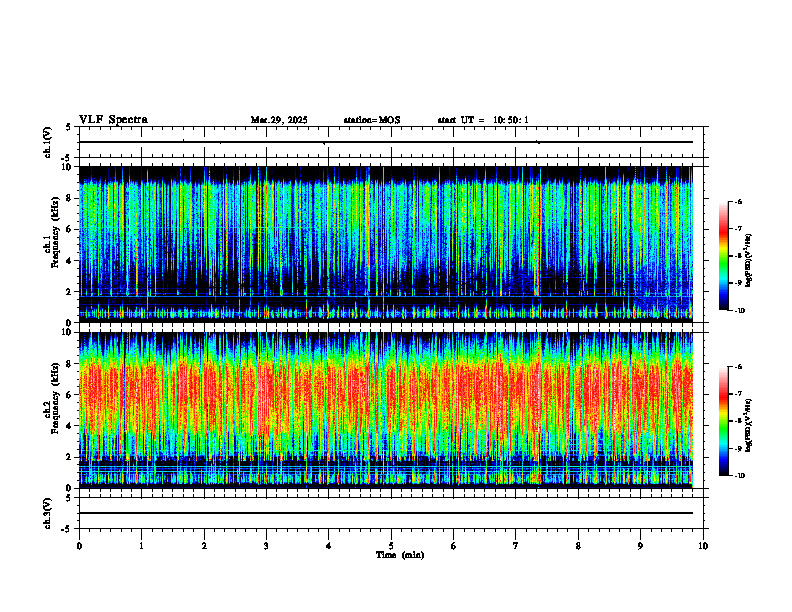Click the "-5" tick on ch.3(V) axis
792x612 pixels.
[x=68, y=529]
